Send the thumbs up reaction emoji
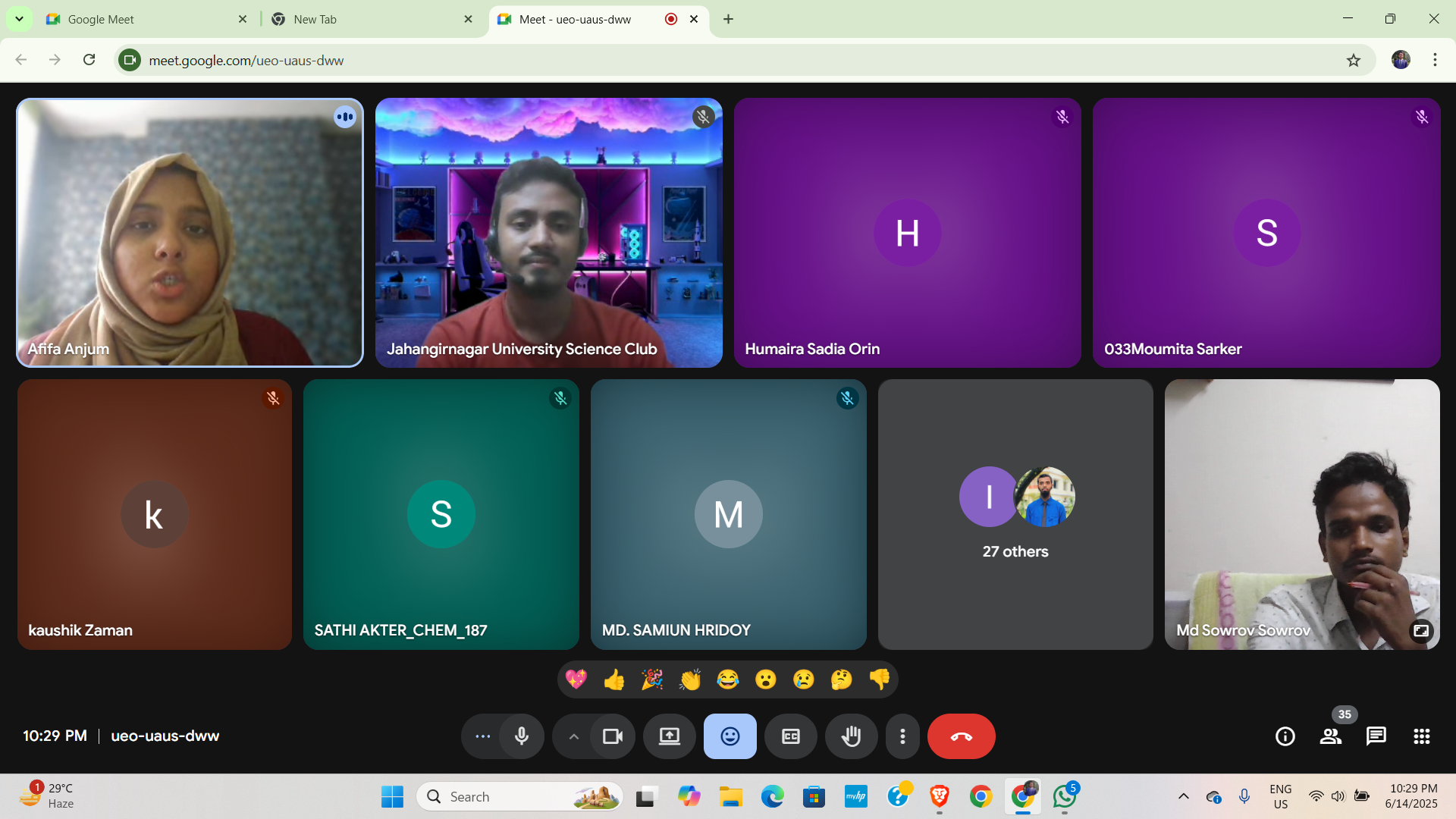 [x=614, y=679]
